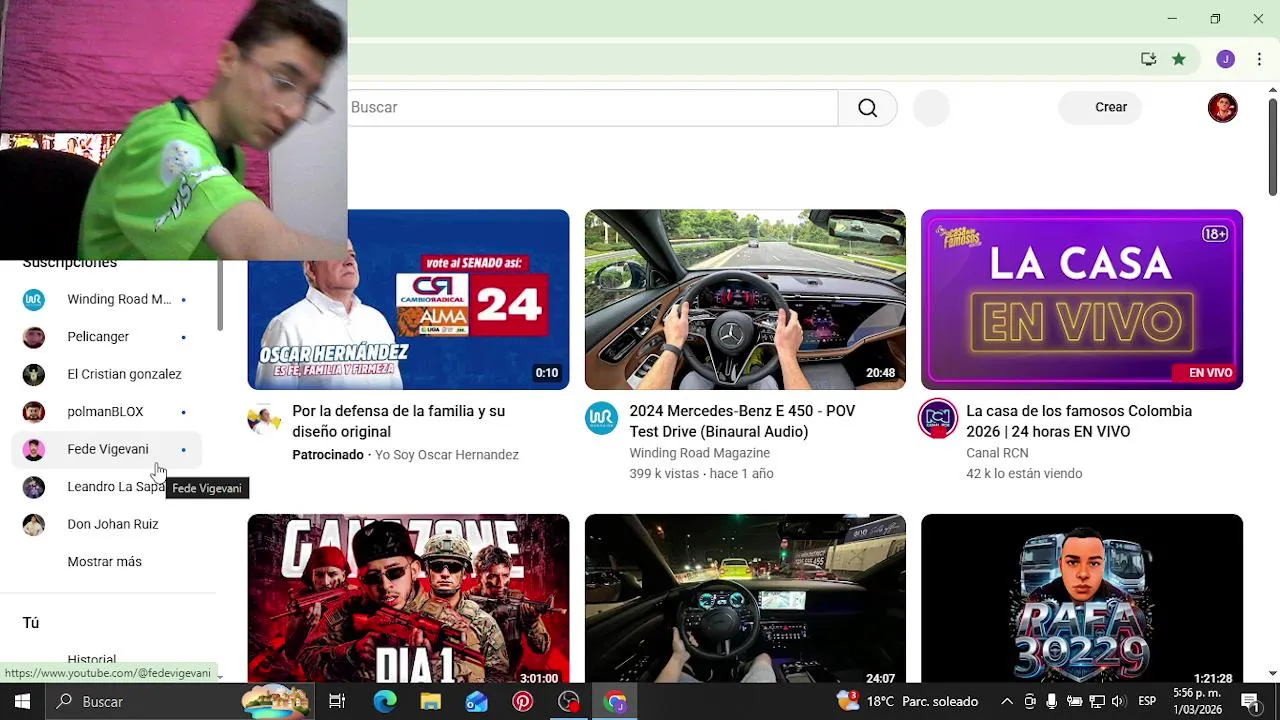Open polmanBLOX channel avatar in sidebar
Image resolution: width=1280 pixels, height=720 pixels.
tap(34, 412)
